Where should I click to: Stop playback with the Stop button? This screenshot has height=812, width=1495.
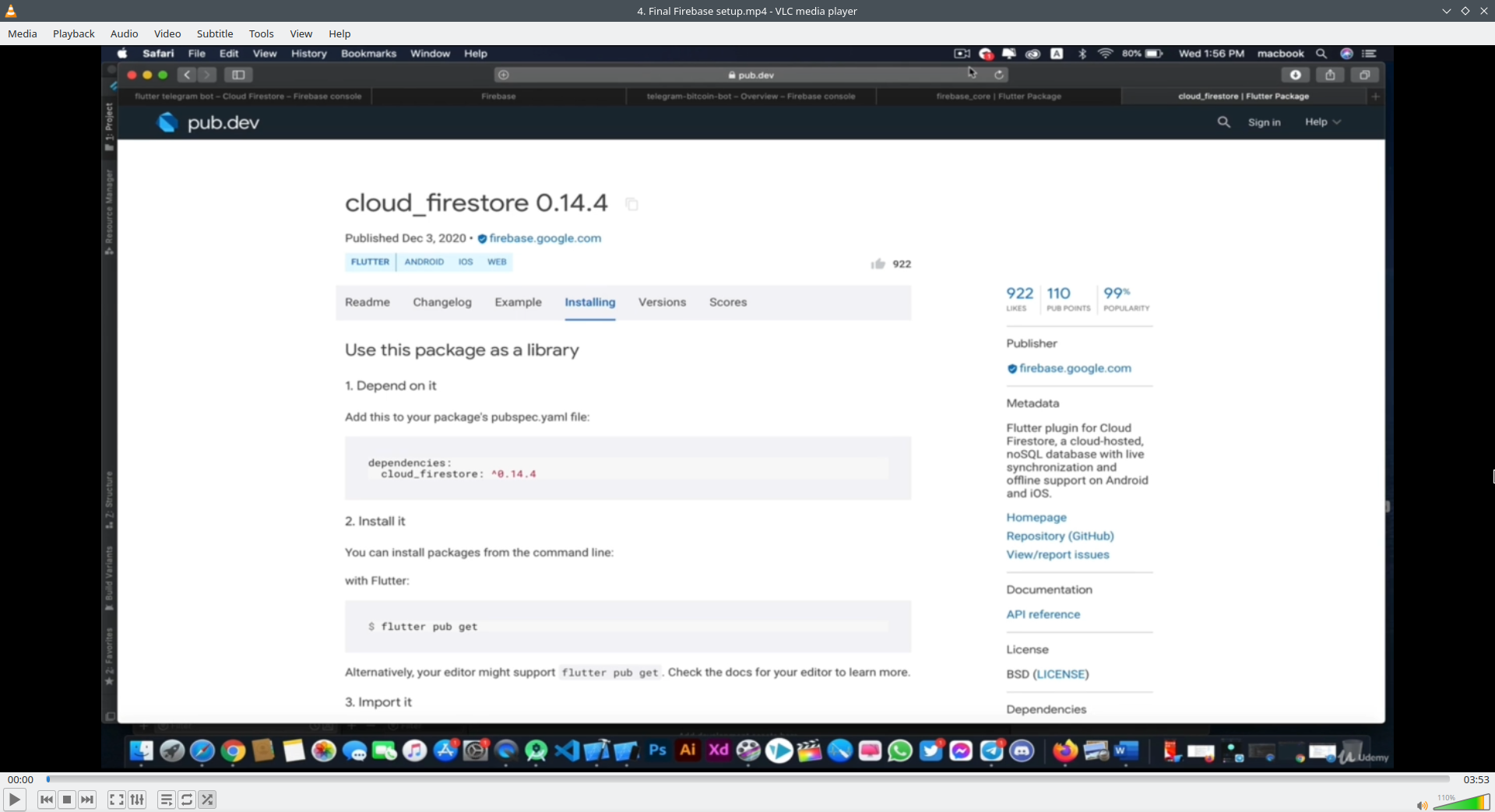tap(67, 800)
